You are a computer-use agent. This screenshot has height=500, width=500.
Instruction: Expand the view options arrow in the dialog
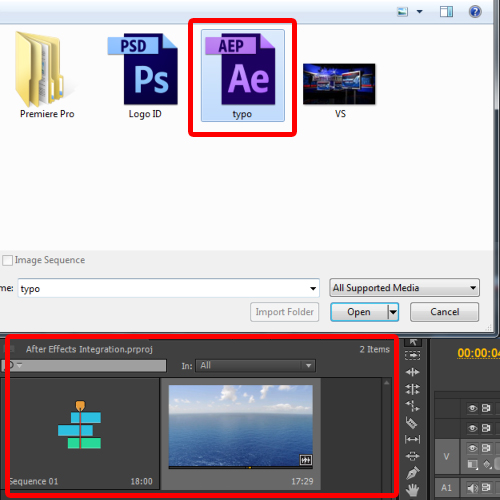[420, 12]
